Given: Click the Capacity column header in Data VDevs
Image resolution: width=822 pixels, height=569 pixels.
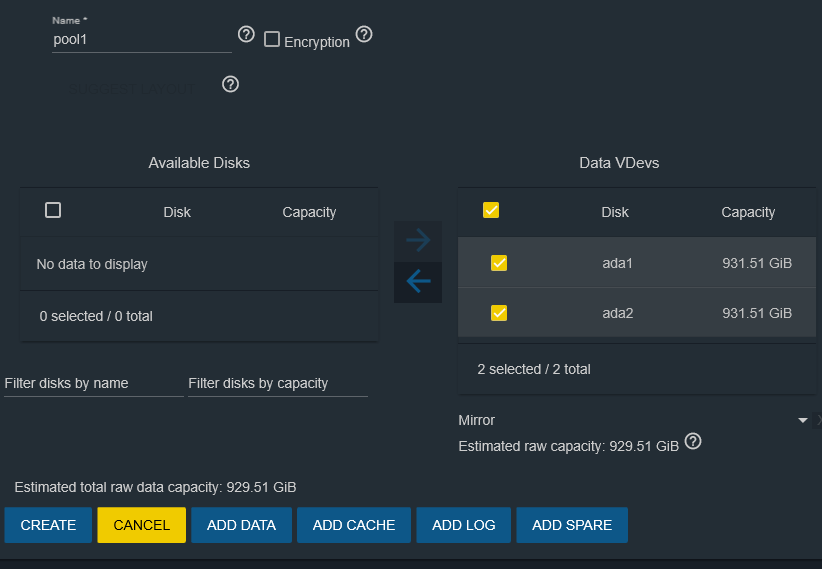Looking at the screenshot, I should (x=748, y=212).
